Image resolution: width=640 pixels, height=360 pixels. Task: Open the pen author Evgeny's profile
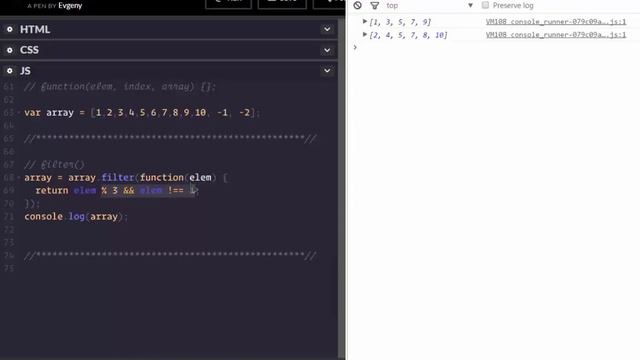point(70,6)
